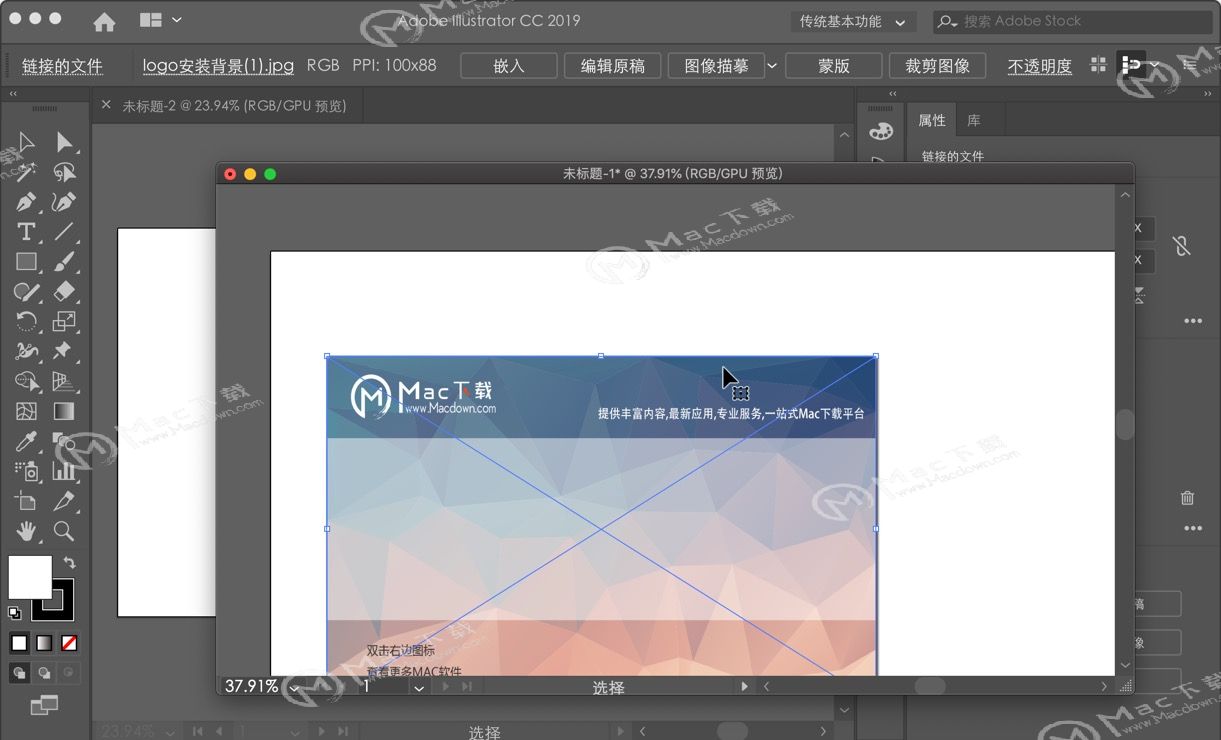Screen dimensions: 1221x740
Task: Open the Change Screen Mode button
Action: click(44, 706)
